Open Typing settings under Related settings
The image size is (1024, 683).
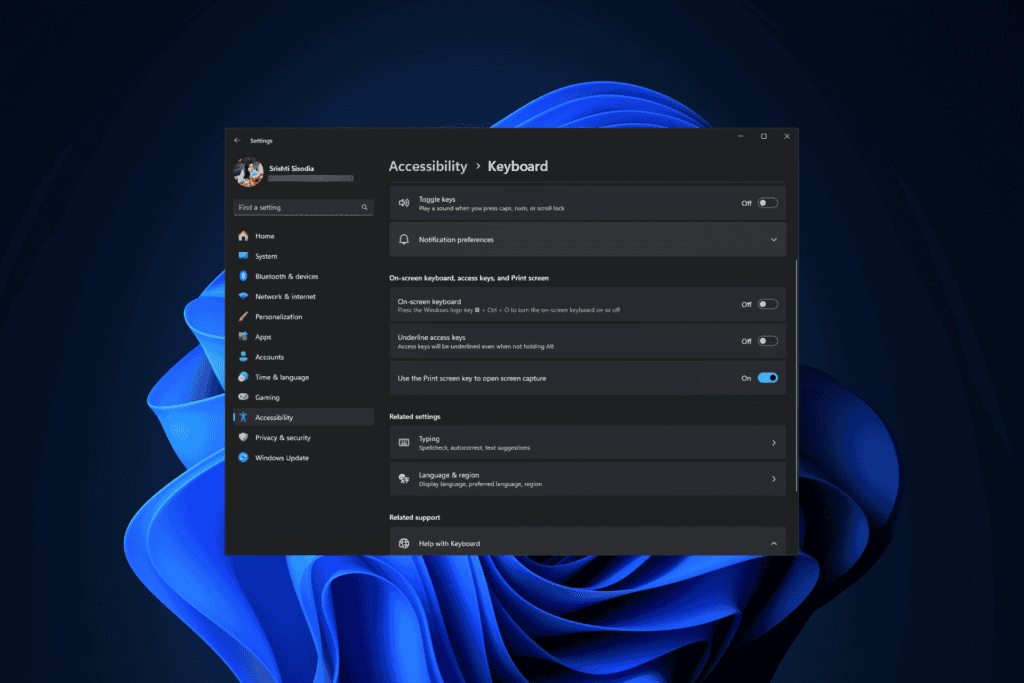(587, 442)
